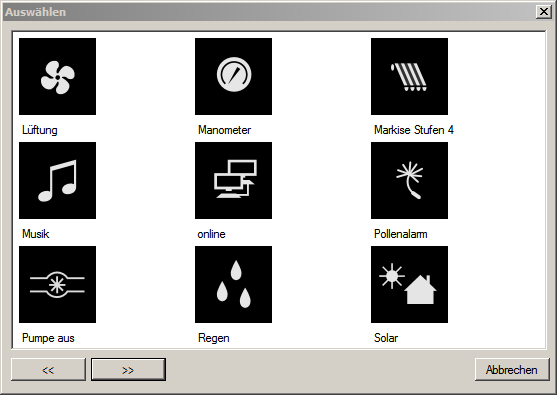
Task: Select the Pumpe aus pump icon
Action: [57, 285]
